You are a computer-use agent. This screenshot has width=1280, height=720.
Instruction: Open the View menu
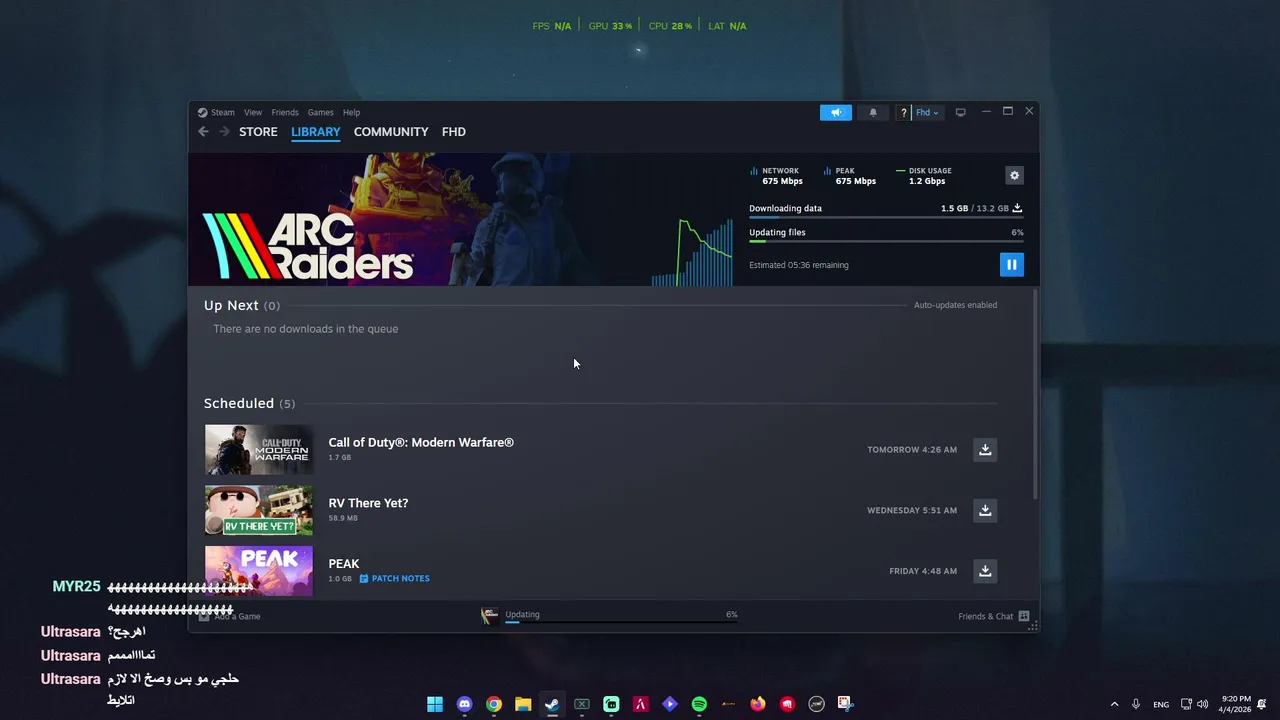click(x=253, y=112)
